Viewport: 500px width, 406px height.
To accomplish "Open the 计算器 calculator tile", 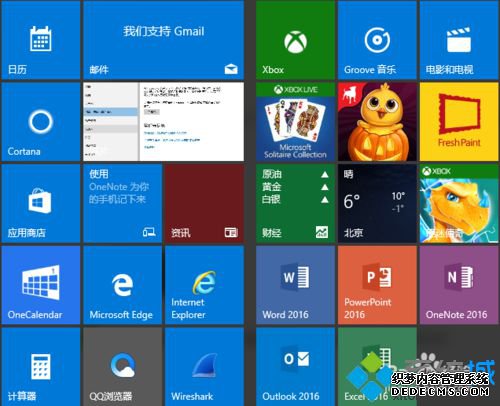I will click(41, 367).
